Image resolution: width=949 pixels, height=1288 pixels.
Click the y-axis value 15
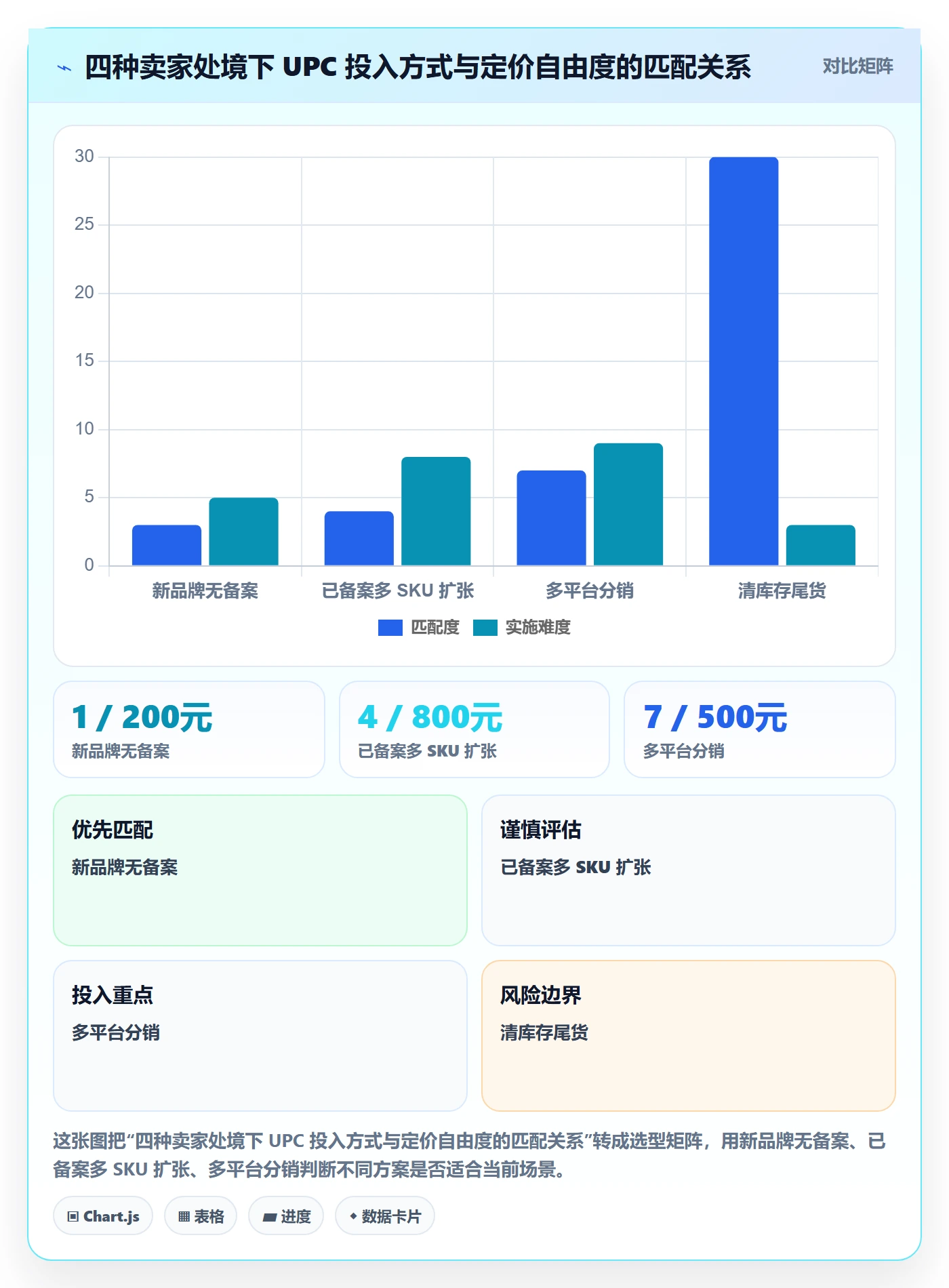point(84,361)
